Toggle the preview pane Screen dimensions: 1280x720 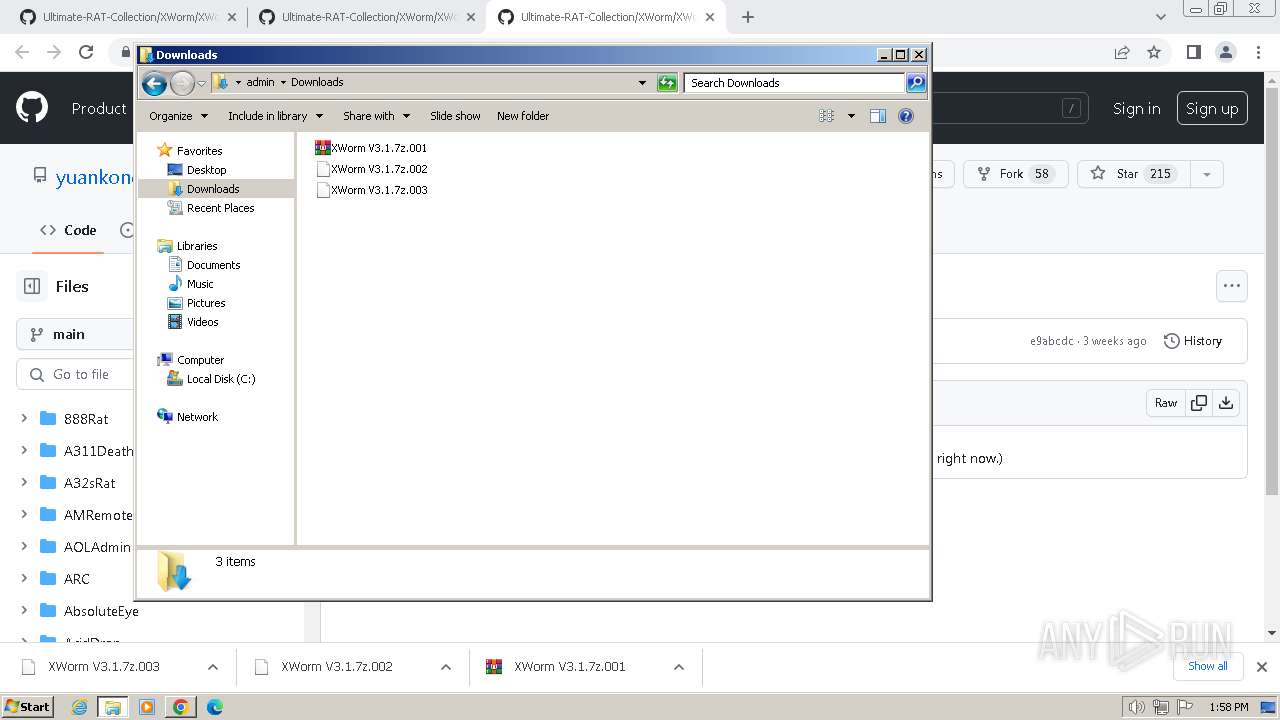click(878, 116)
